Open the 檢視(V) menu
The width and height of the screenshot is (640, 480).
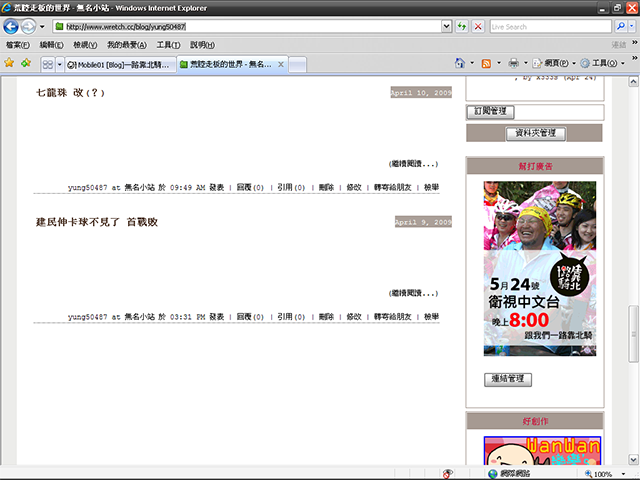(x=85, y=45)
